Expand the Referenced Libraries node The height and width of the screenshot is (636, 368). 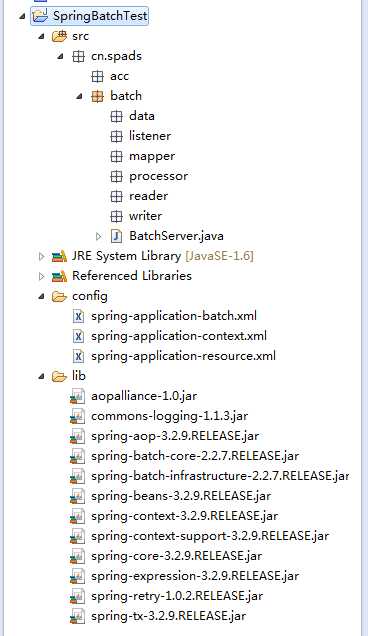tap(41, 276)
